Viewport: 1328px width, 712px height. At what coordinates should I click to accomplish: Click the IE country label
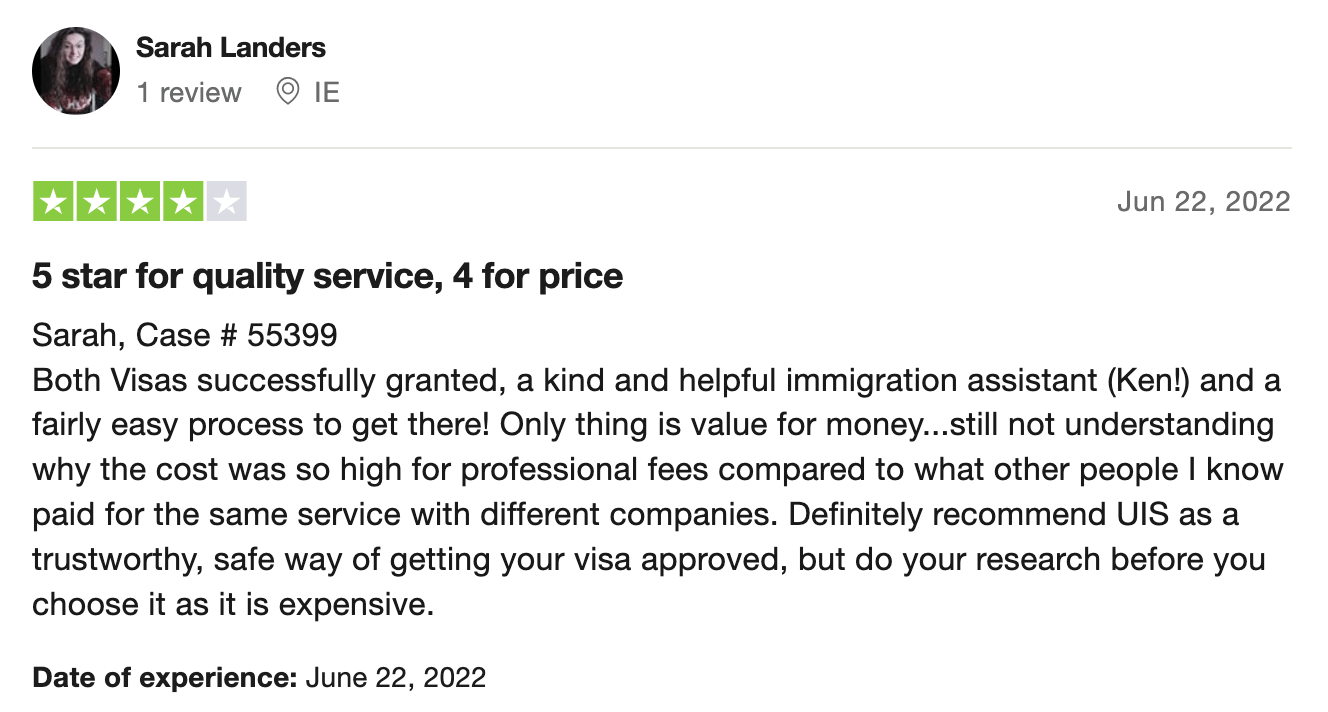(327, 93)
